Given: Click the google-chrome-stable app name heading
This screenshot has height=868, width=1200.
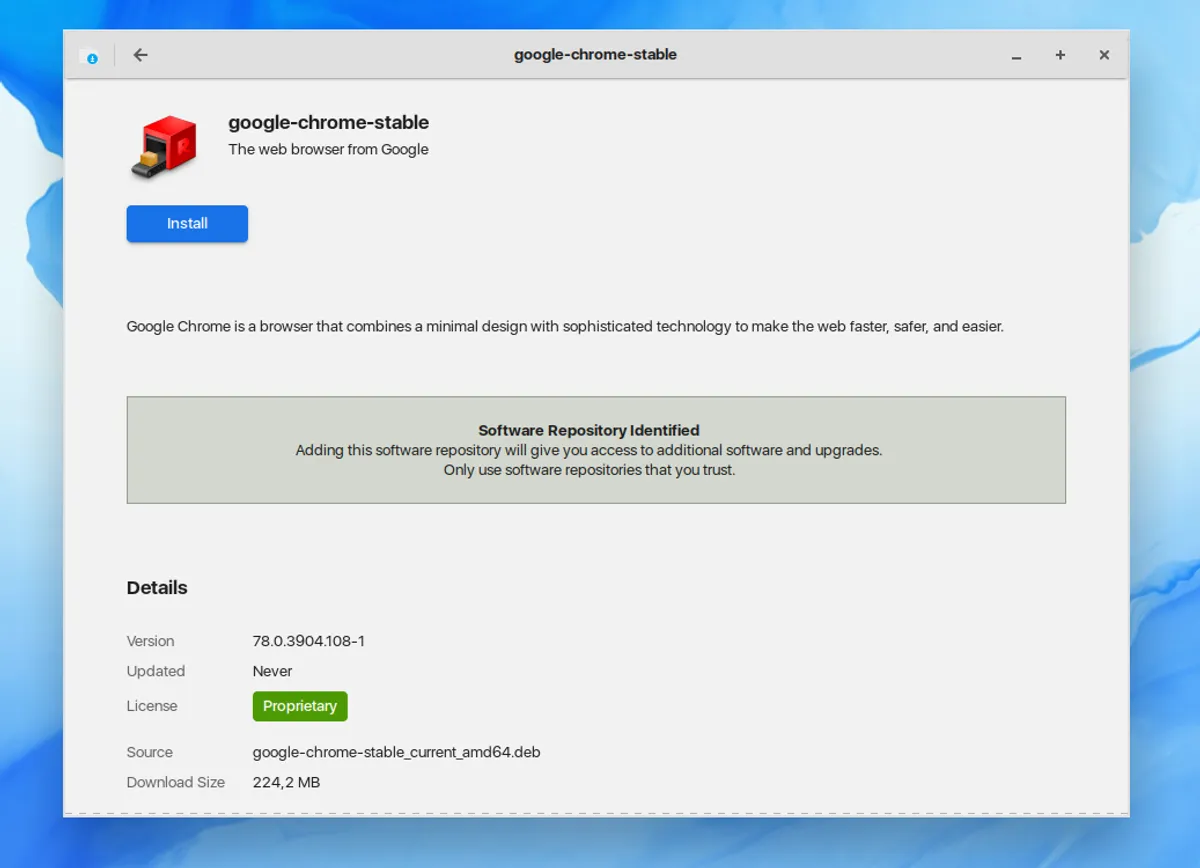Looking at the screenshot, I should [x=329, y=123].
